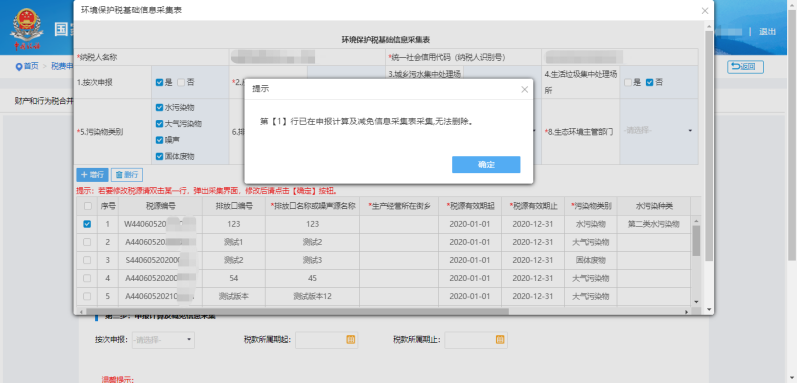Click the table scroll-right arrow
The image size is (797, 384).
(x=686, y=311)
